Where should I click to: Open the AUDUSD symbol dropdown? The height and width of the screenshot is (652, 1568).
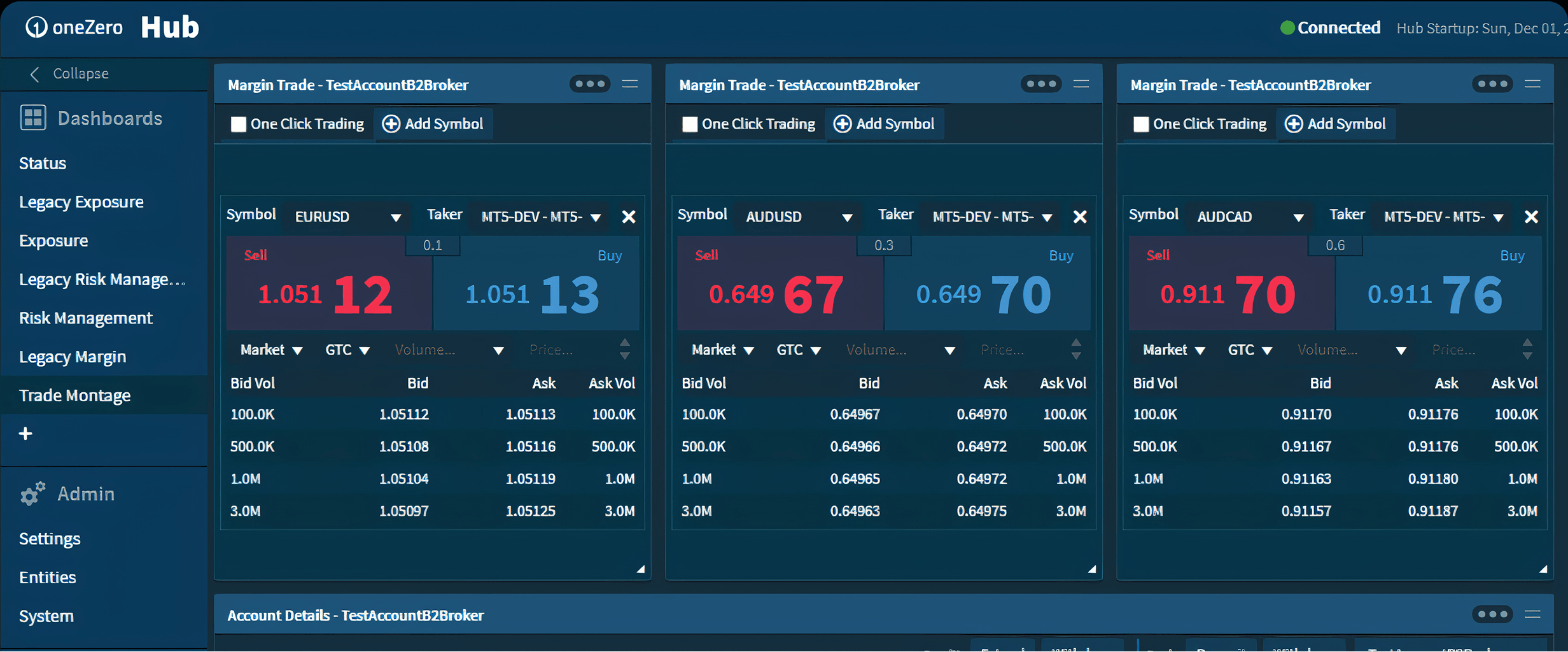point(799,217)
